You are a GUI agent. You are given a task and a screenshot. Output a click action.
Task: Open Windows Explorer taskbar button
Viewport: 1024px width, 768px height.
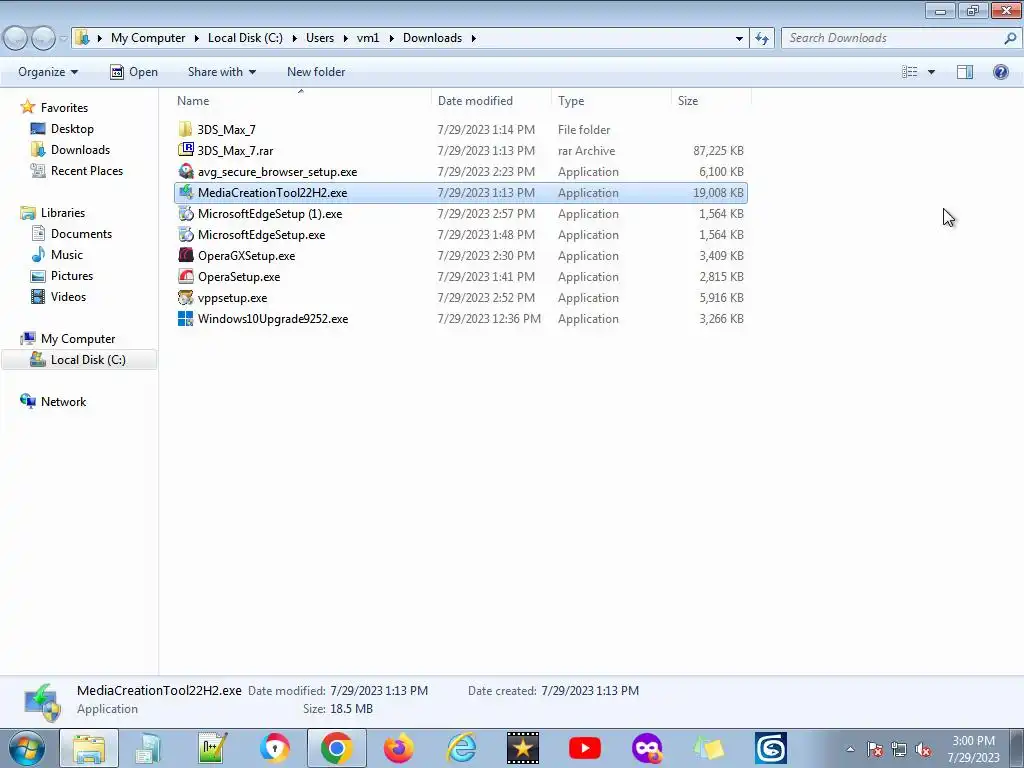click(89, 748)
